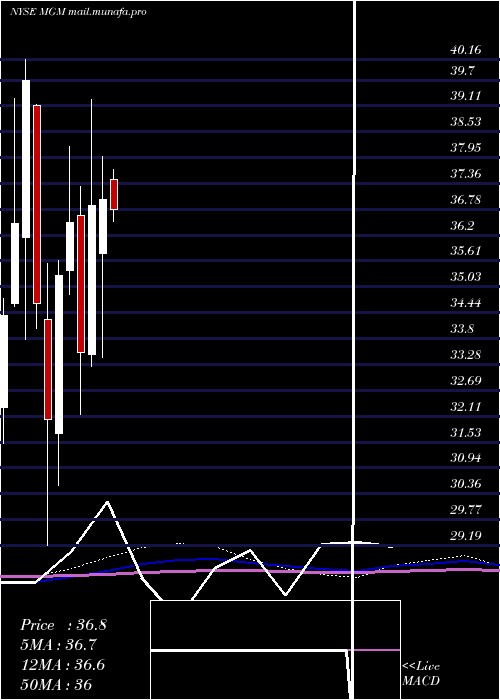Click the 30.94 price axis label
500x700 pixels.
pyautogui.click(x=466, y=458)
